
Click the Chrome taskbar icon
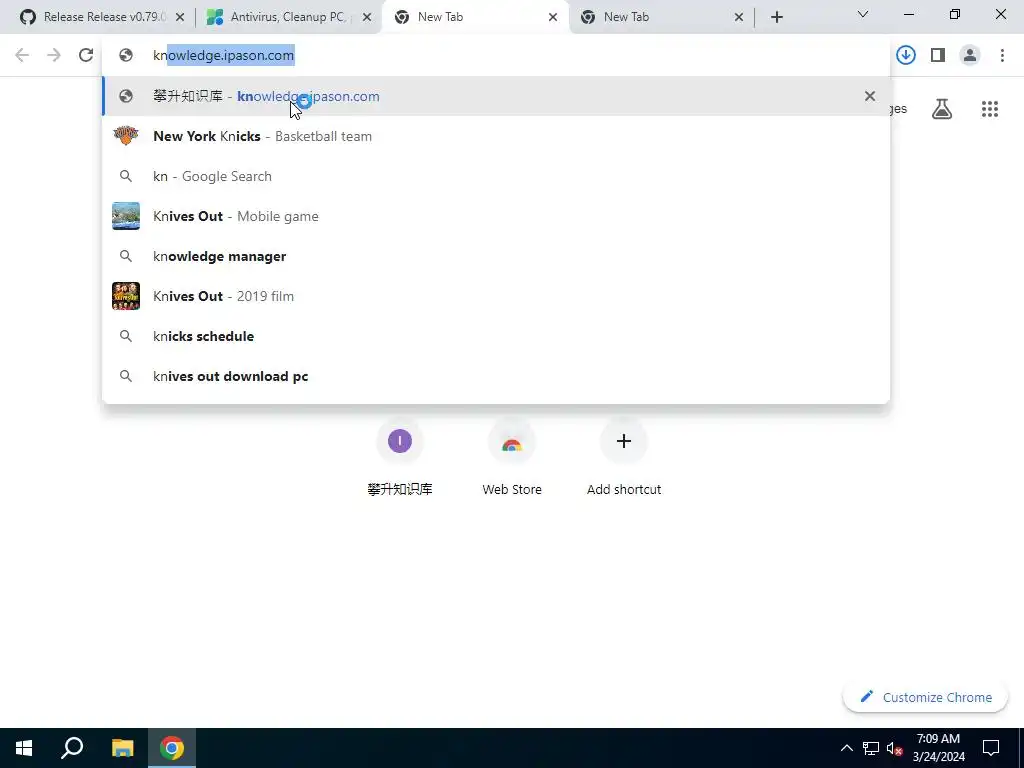[x=172, y=748]
